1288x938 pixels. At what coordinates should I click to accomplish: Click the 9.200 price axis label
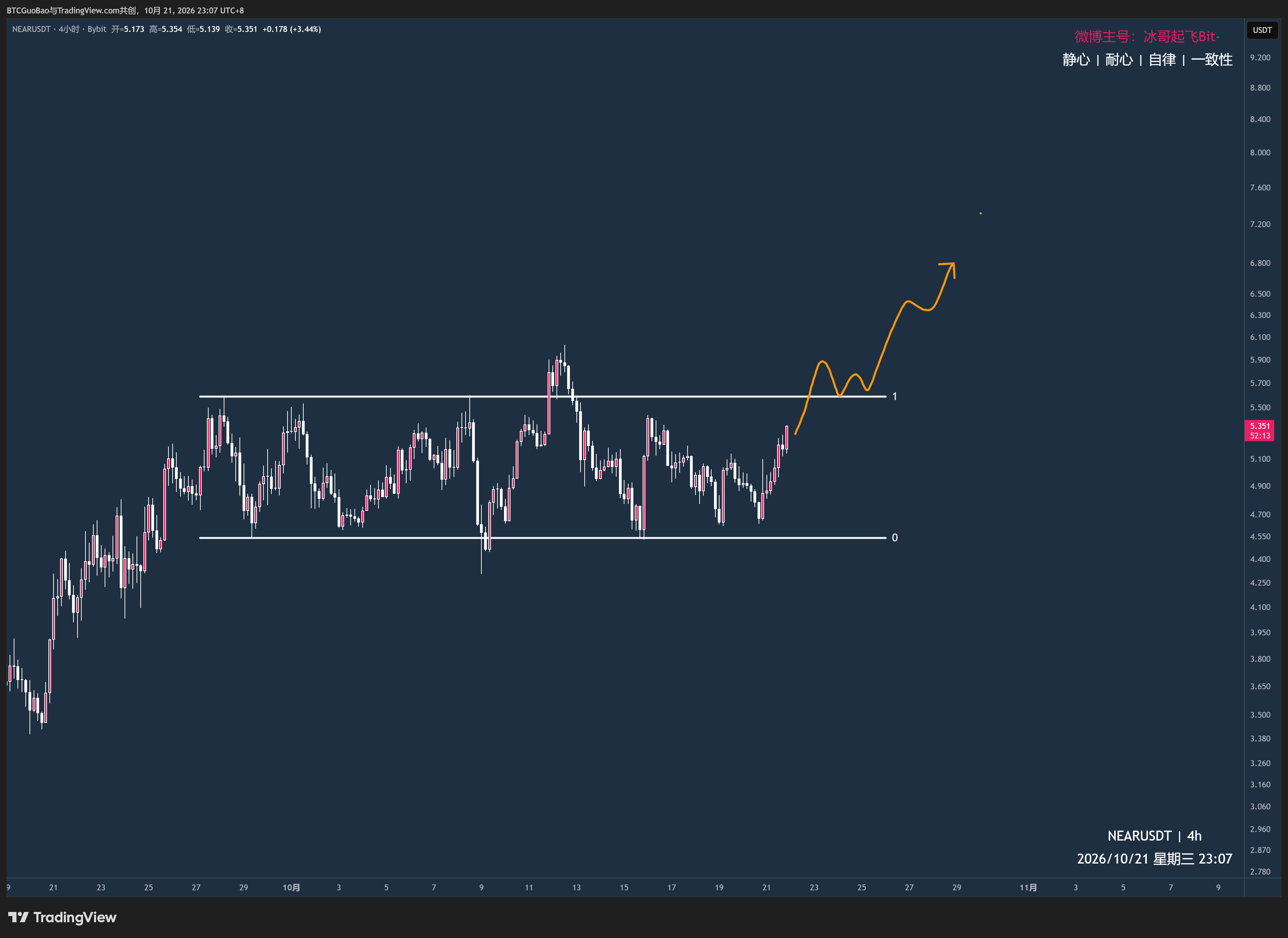pos(1260,57)
